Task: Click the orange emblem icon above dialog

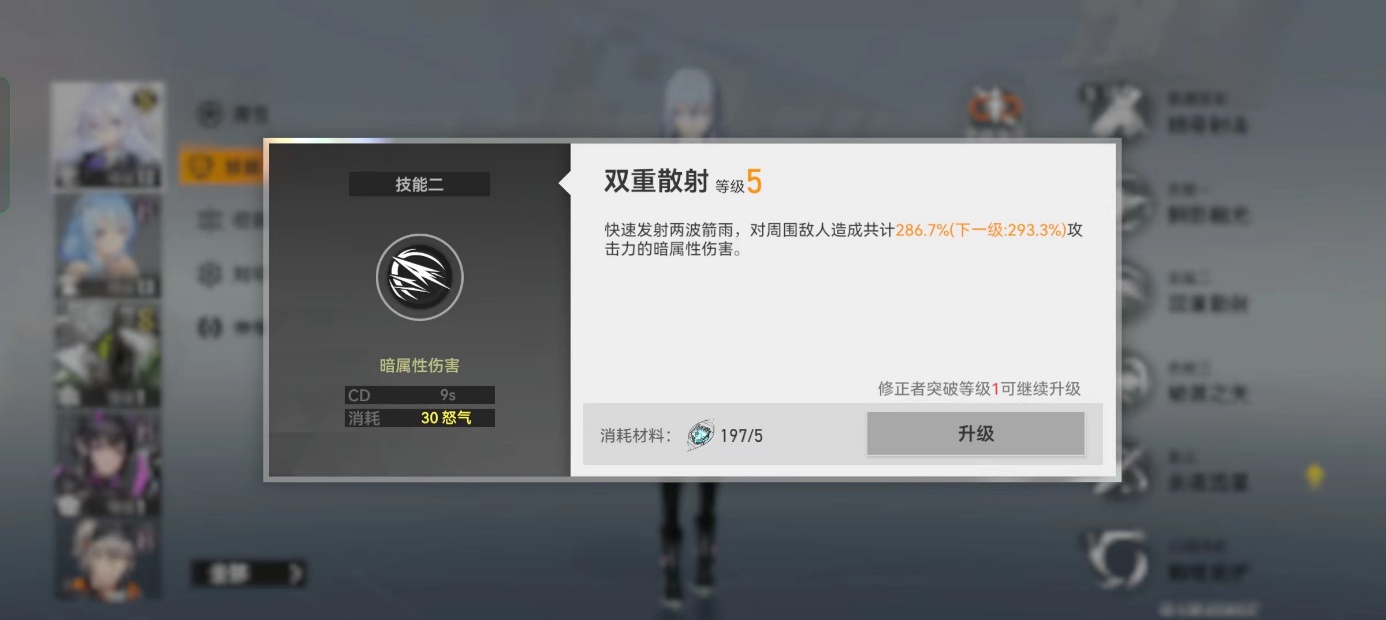Action: [995, 109]
